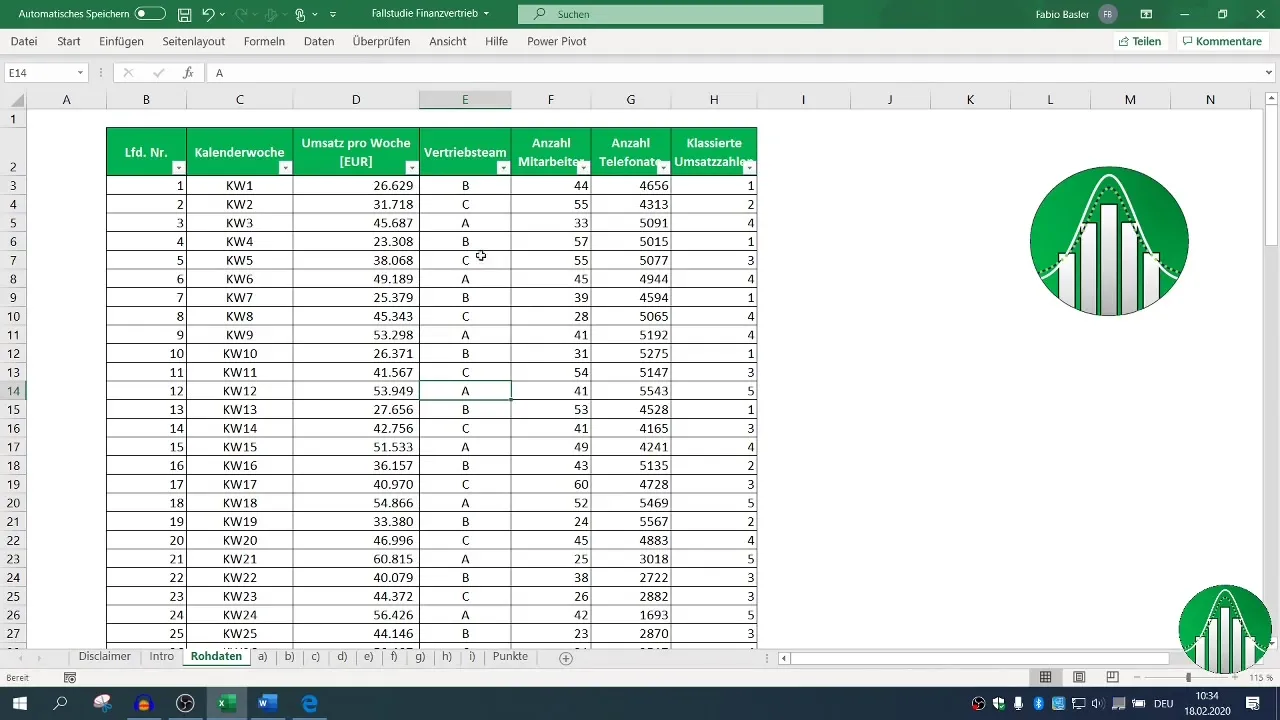Click the horizontal scrollbar thumb
Image resolution: width=1280 pixels, height=720 pixels.
click(x=980, y=658)
